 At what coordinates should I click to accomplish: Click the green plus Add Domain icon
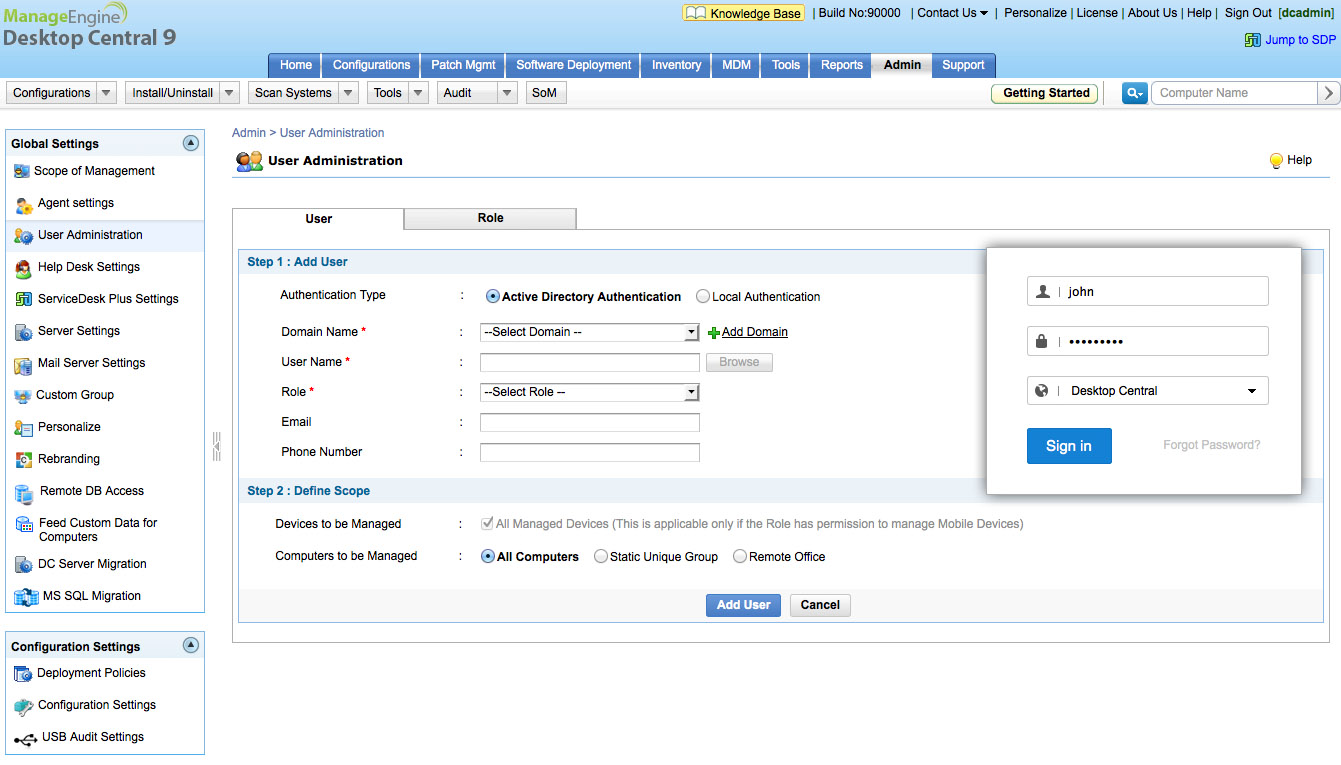pos(714,333)
